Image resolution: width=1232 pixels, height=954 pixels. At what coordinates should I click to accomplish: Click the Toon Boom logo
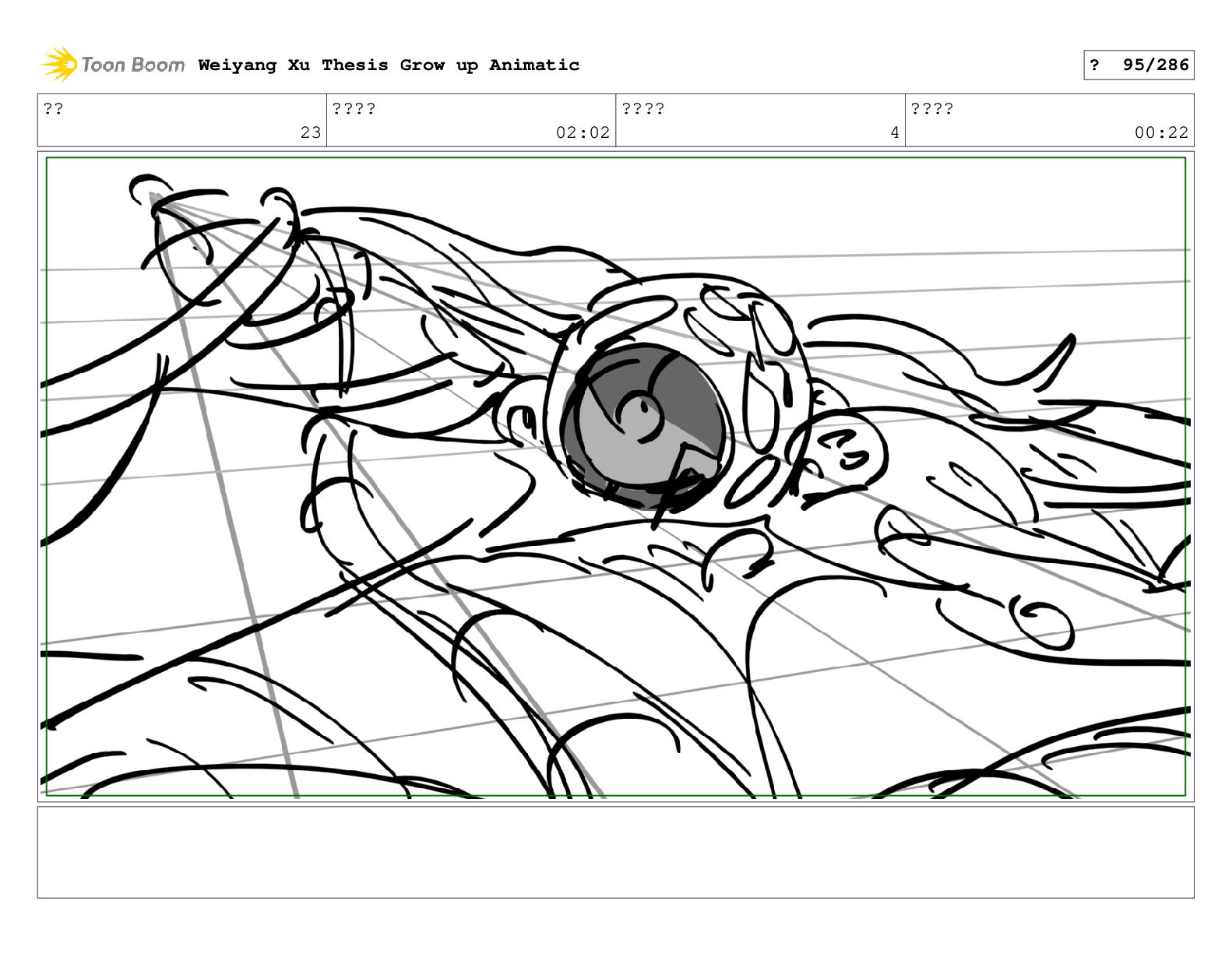click(x=113, y=64)
